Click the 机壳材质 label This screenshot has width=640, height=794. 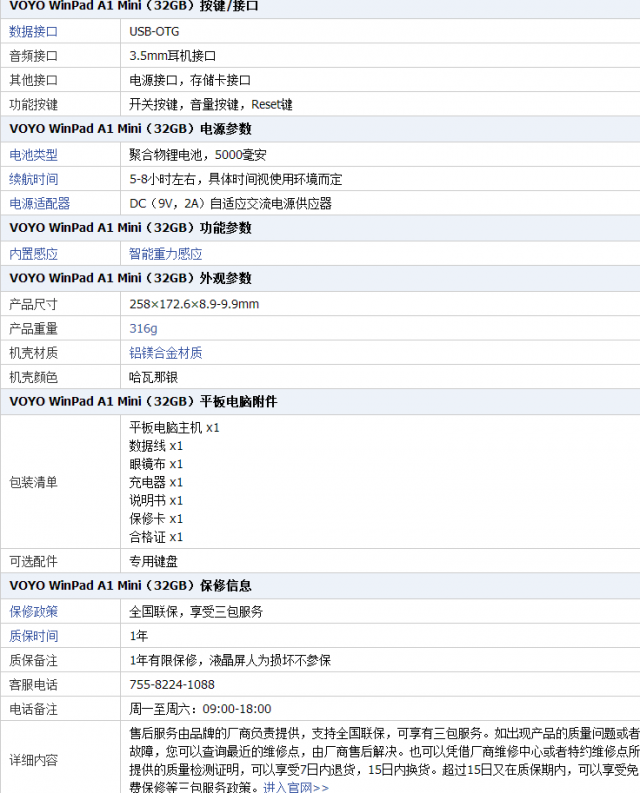point(33,353)
